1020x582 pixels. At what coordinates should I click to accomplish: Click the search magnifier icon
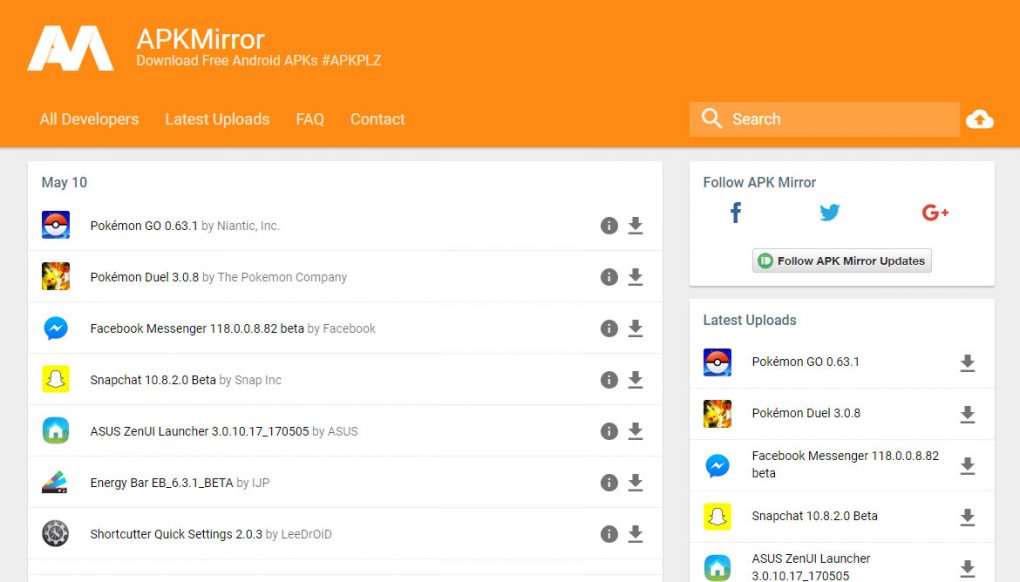[x=712, y=118]
